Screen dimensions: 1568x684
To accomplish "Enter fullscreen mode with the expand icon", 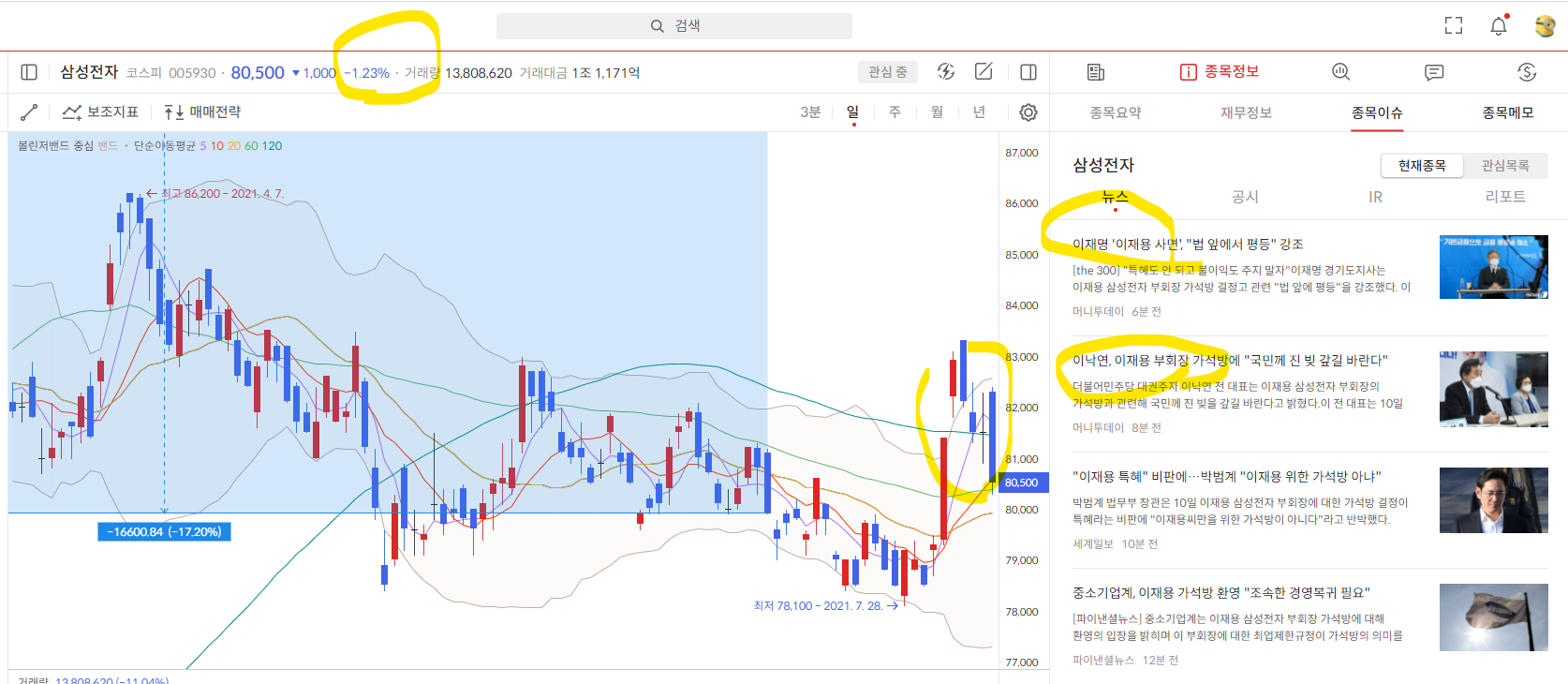I will (1454, 26).
